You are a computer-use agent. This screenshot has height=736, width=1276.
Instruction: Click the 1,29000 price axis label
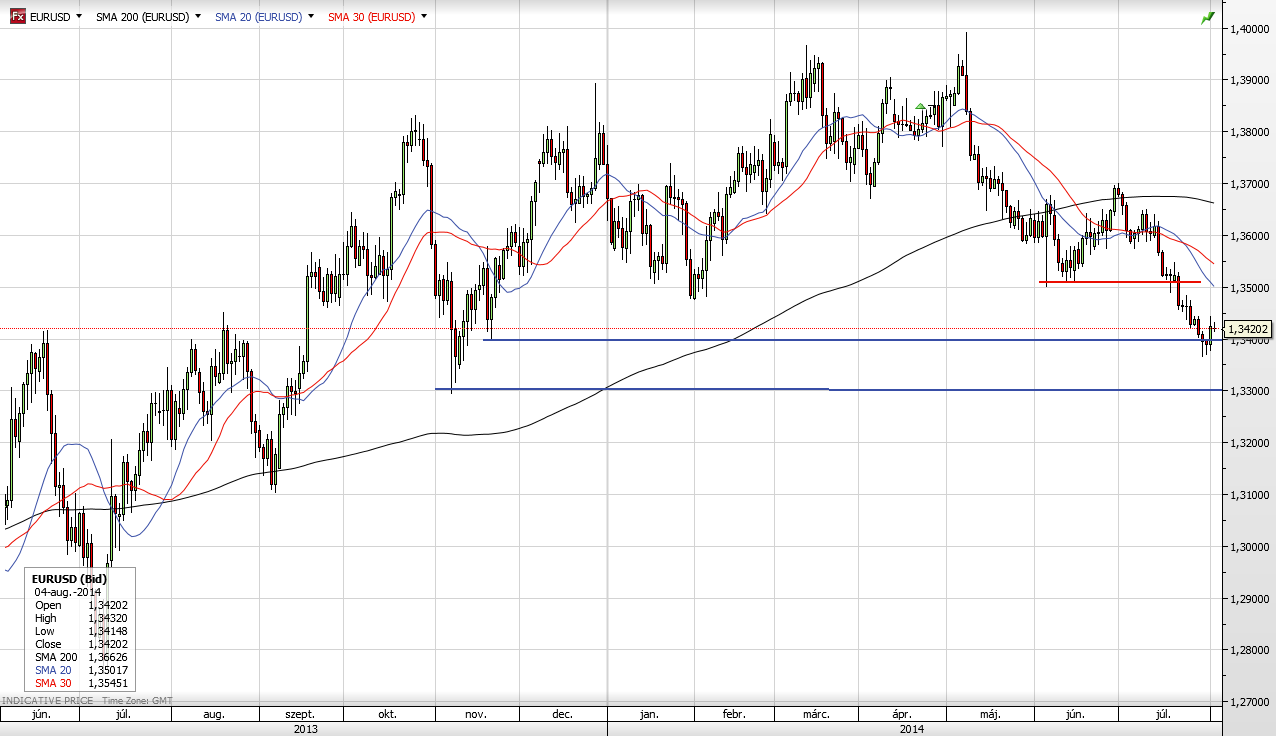pos(1250,599)
